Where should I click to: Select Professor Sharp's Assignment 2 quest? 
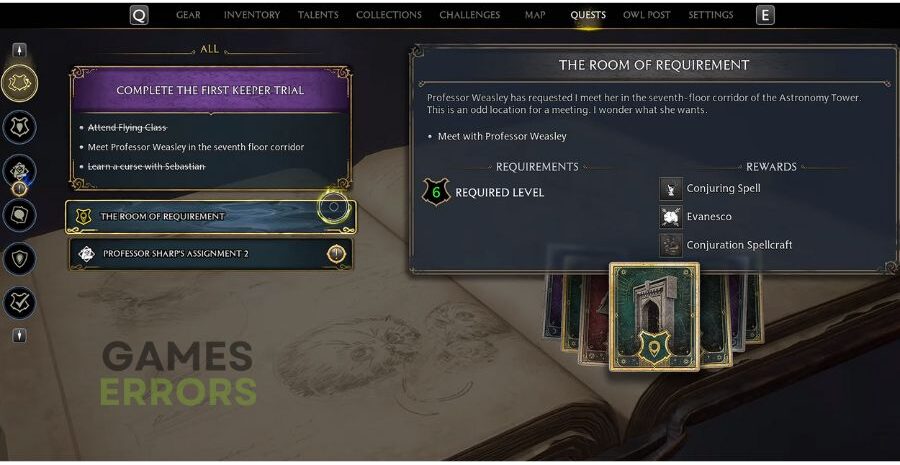tap(211, 254)
